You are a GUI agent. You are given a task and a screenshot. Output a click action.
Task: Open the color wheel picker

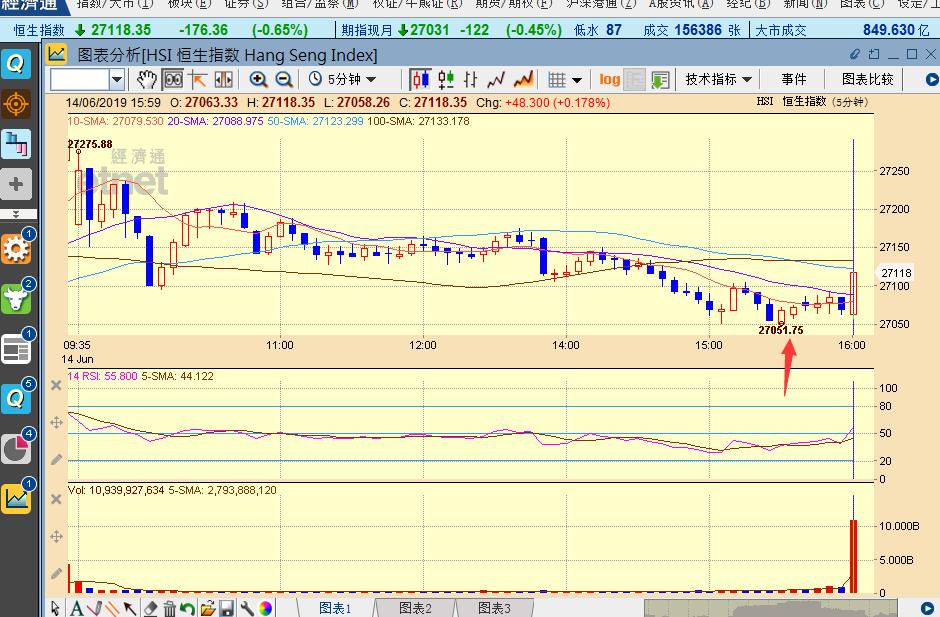pyautogui.click(x=266, y=608)
